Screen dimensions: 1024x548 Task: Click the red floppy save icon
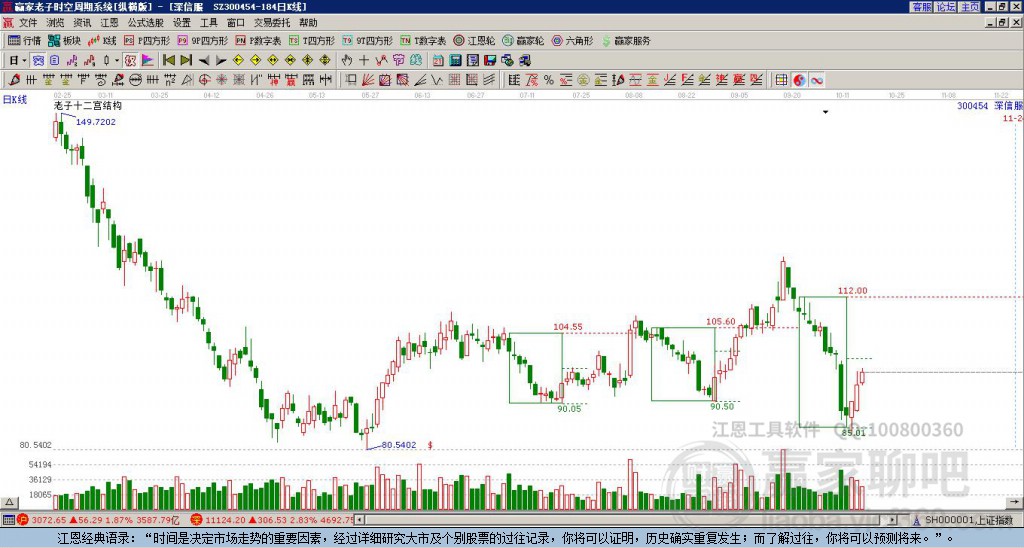490,61
